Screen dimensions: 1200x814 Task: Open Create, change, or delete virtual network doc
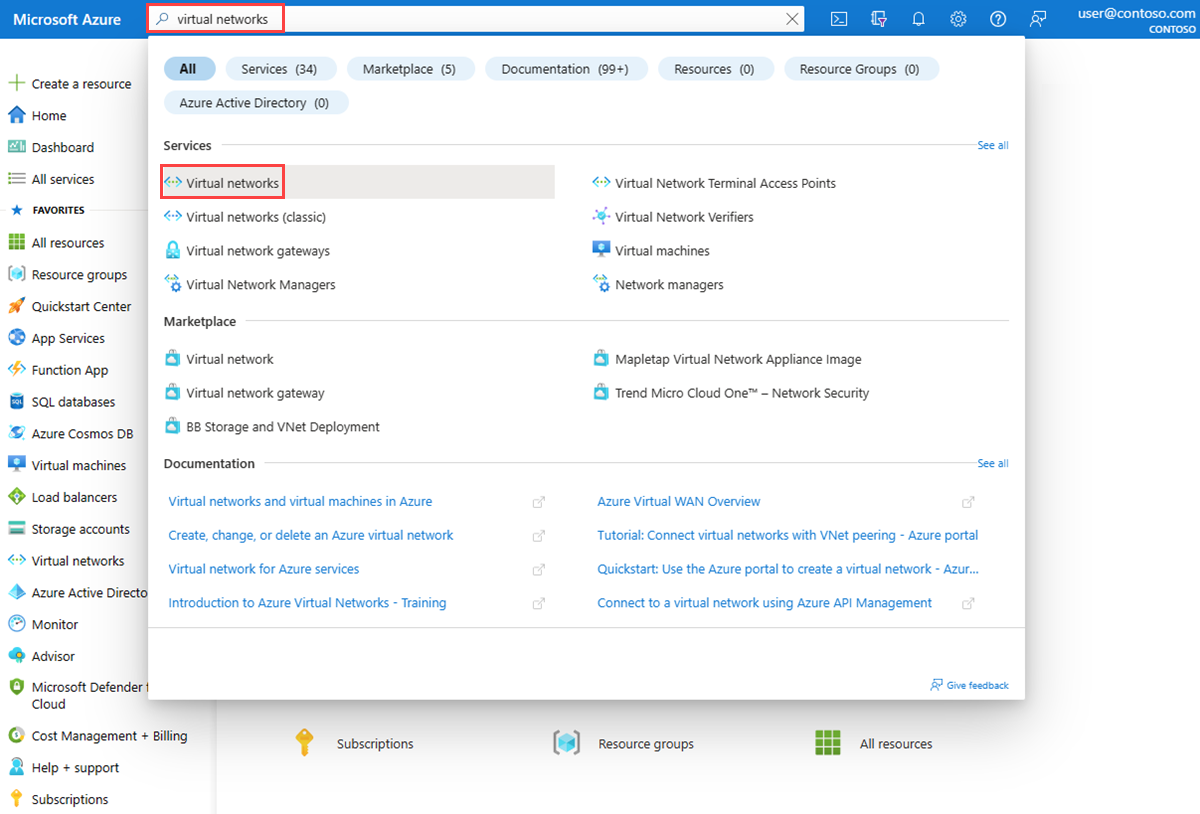(x=311, y=536)
